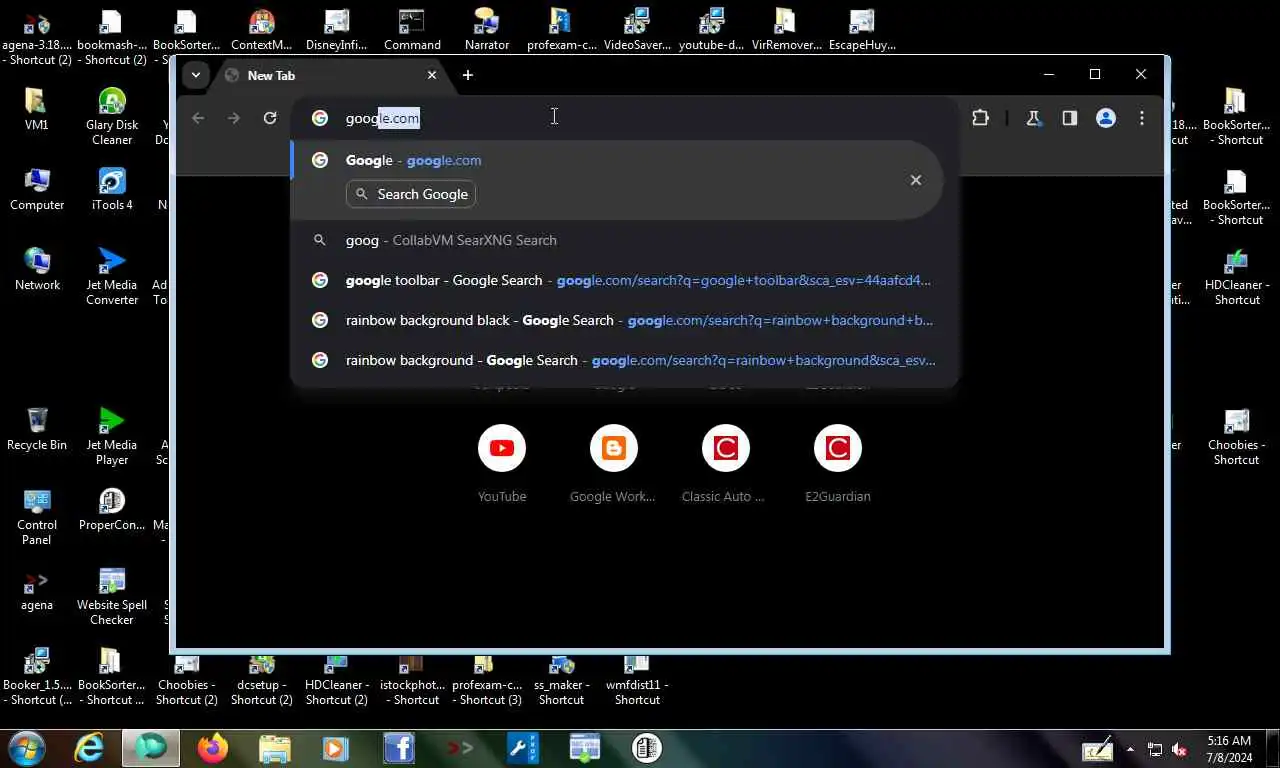Select the iTools 4 desktop icon
The width and height of the screenshot is (1280, 768).
tap(112, 188)
